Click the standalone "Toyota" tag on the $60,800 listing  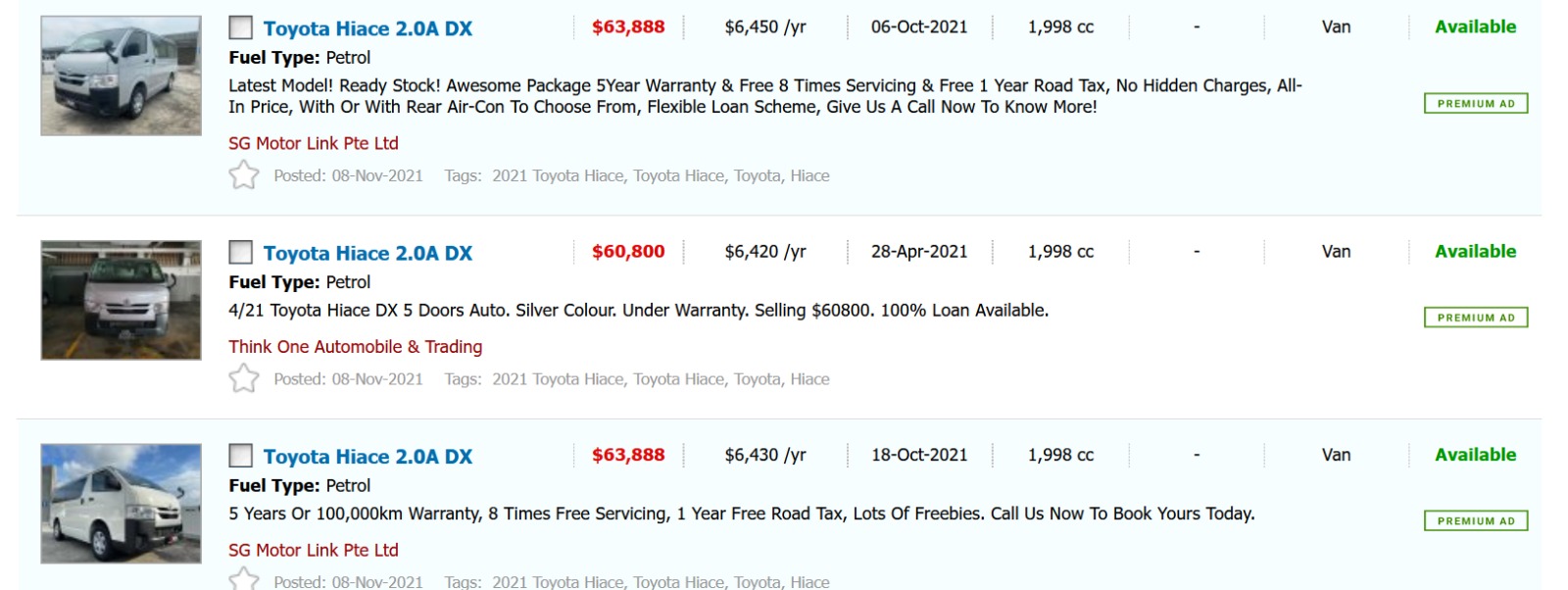click(758, 379)
